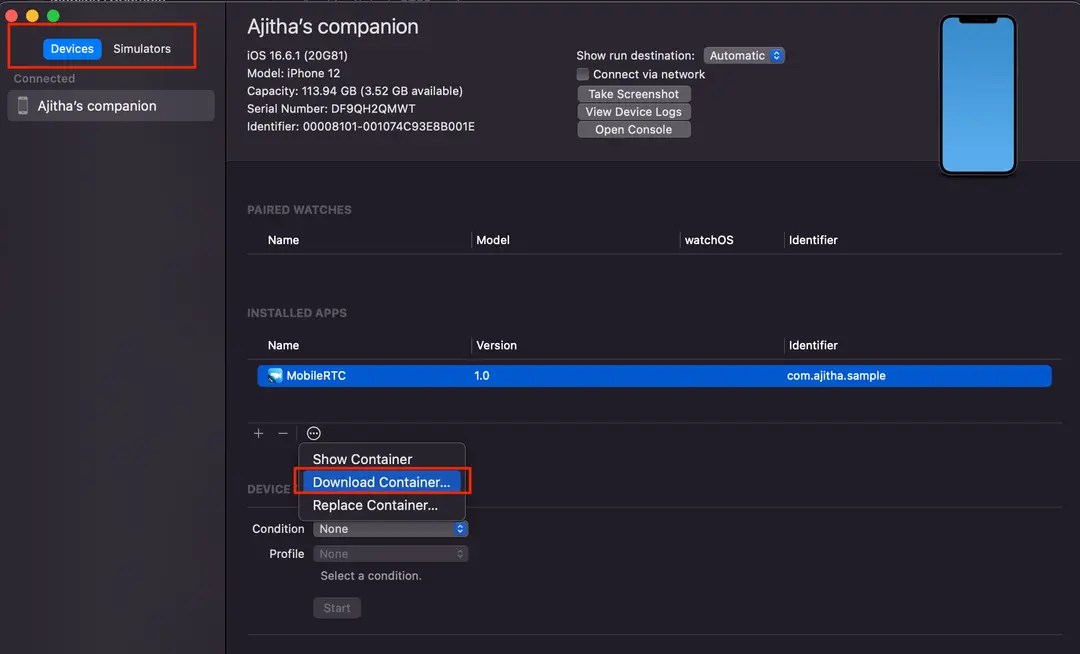Image resolution: width=1080 pixels, height=654 pixels.
Task: Select the Replace Container option
Action: [x=375, y=505]
